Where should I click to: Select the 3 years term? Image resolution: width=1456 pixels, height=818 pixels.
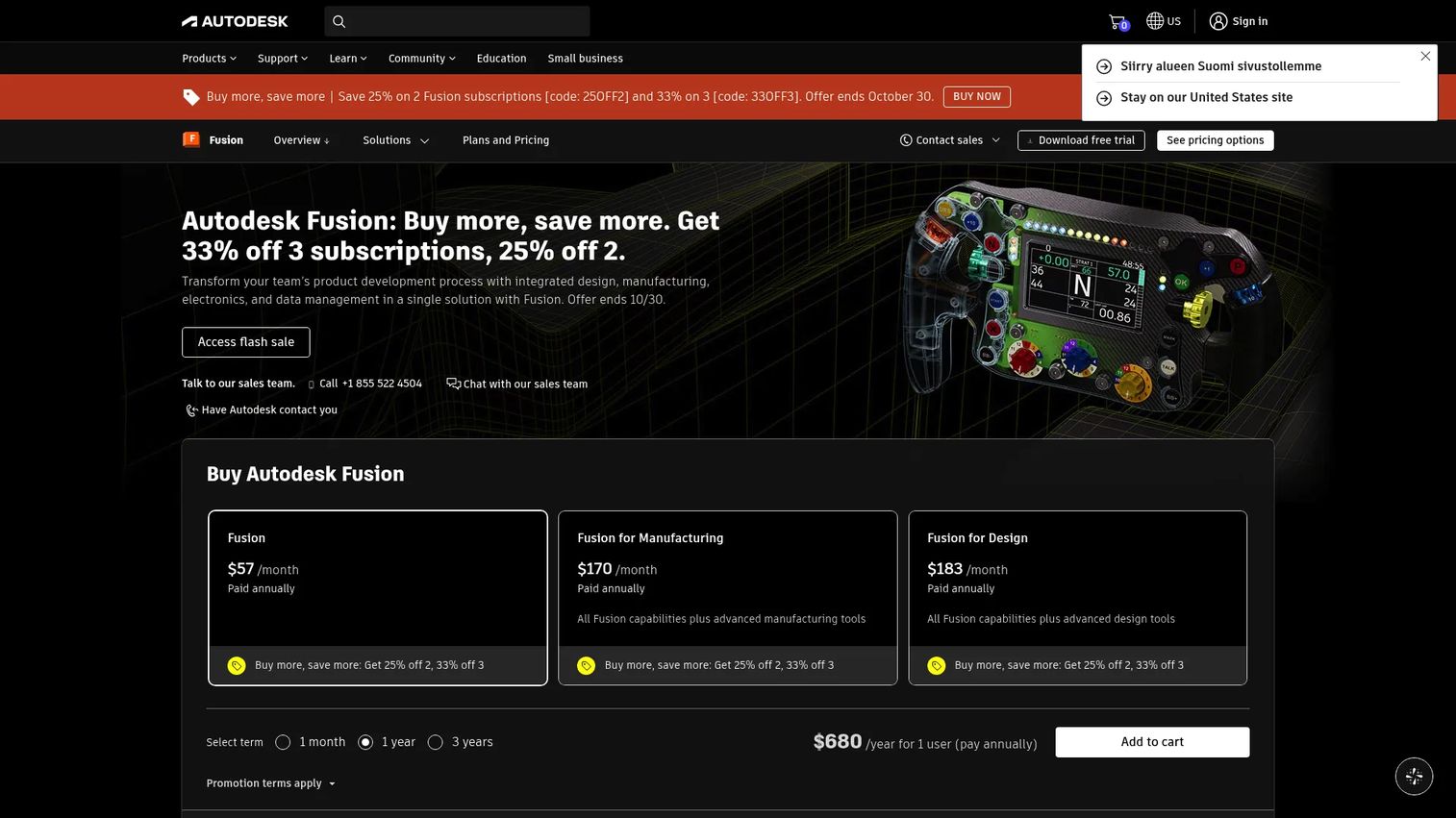click(436, 742)
